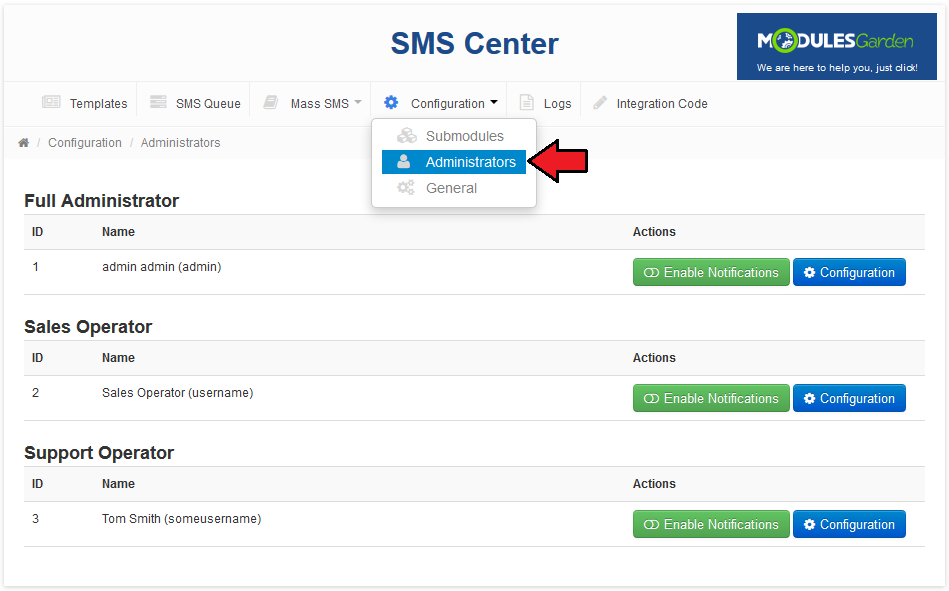Select General from Configuration menu
This screenshot has height=591, width=949.
pos(454,188)
